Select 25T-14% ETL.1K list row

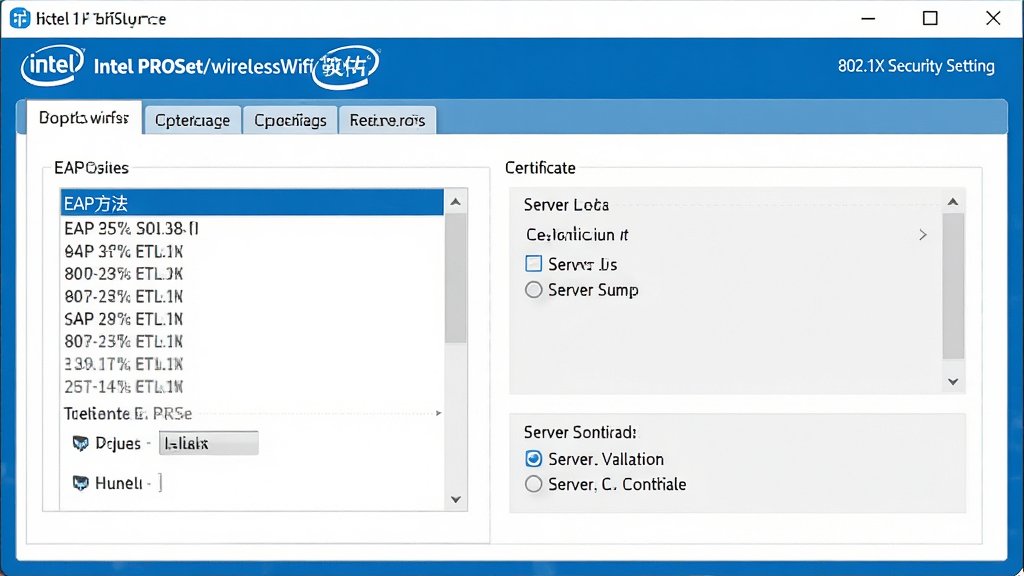pyautogui.click(x=252, y=387)
